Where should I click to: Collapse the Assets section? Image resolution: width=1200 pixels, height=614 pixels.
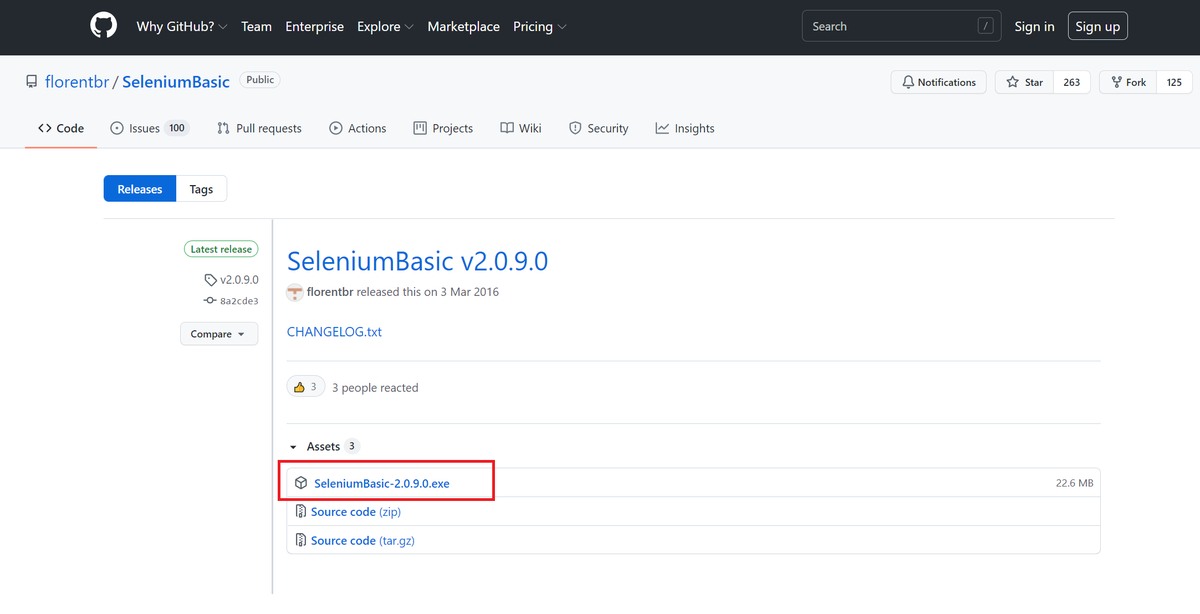tap(324, 446)
